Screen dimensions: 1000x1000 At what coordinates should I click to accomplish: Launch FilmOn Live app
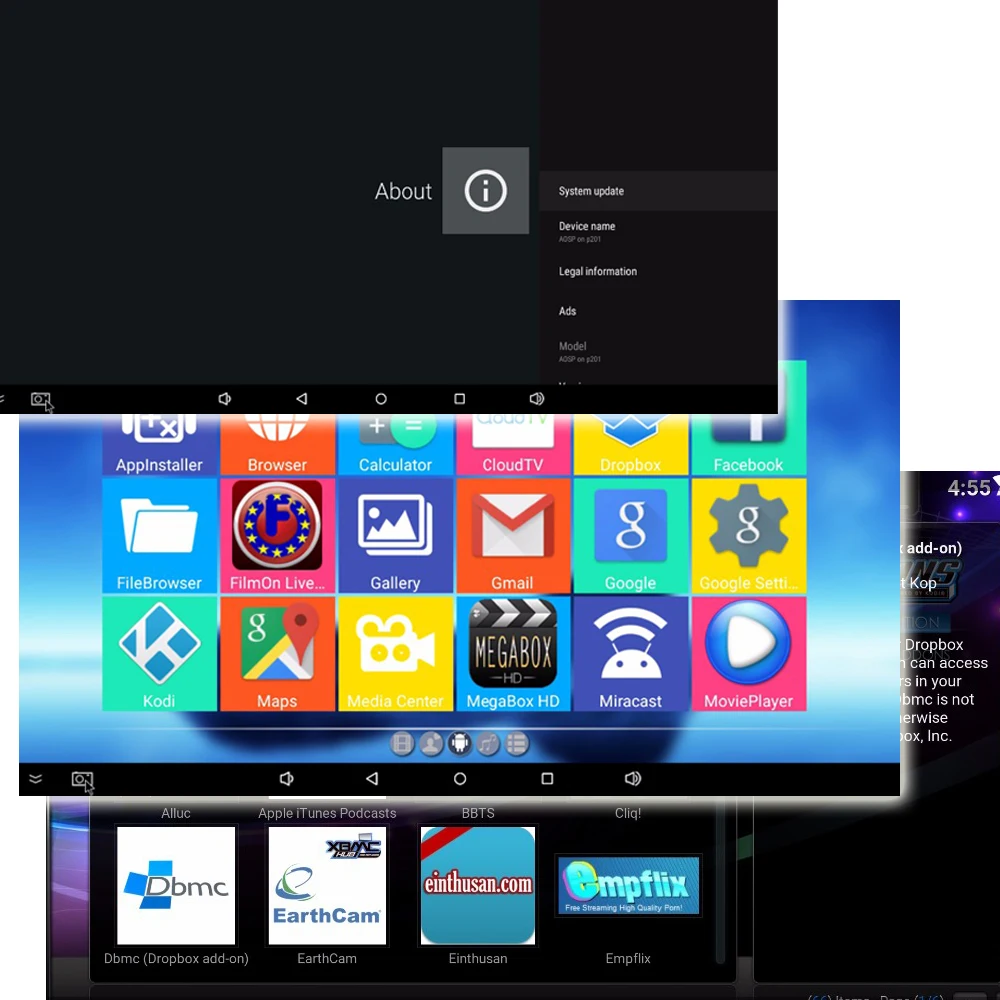(x=277, y=536)
